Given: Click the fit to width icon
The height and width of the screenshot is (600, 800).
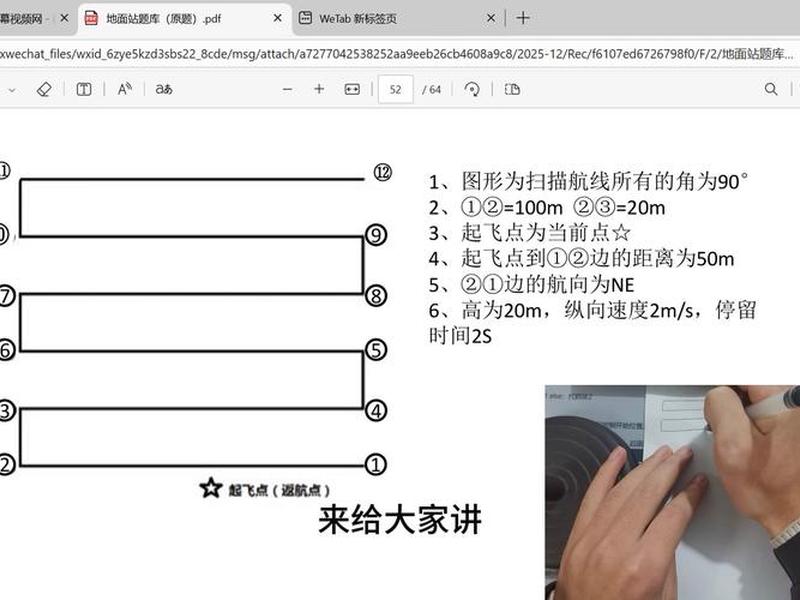Looking at the screenshot, I should [x=352, y=89].
